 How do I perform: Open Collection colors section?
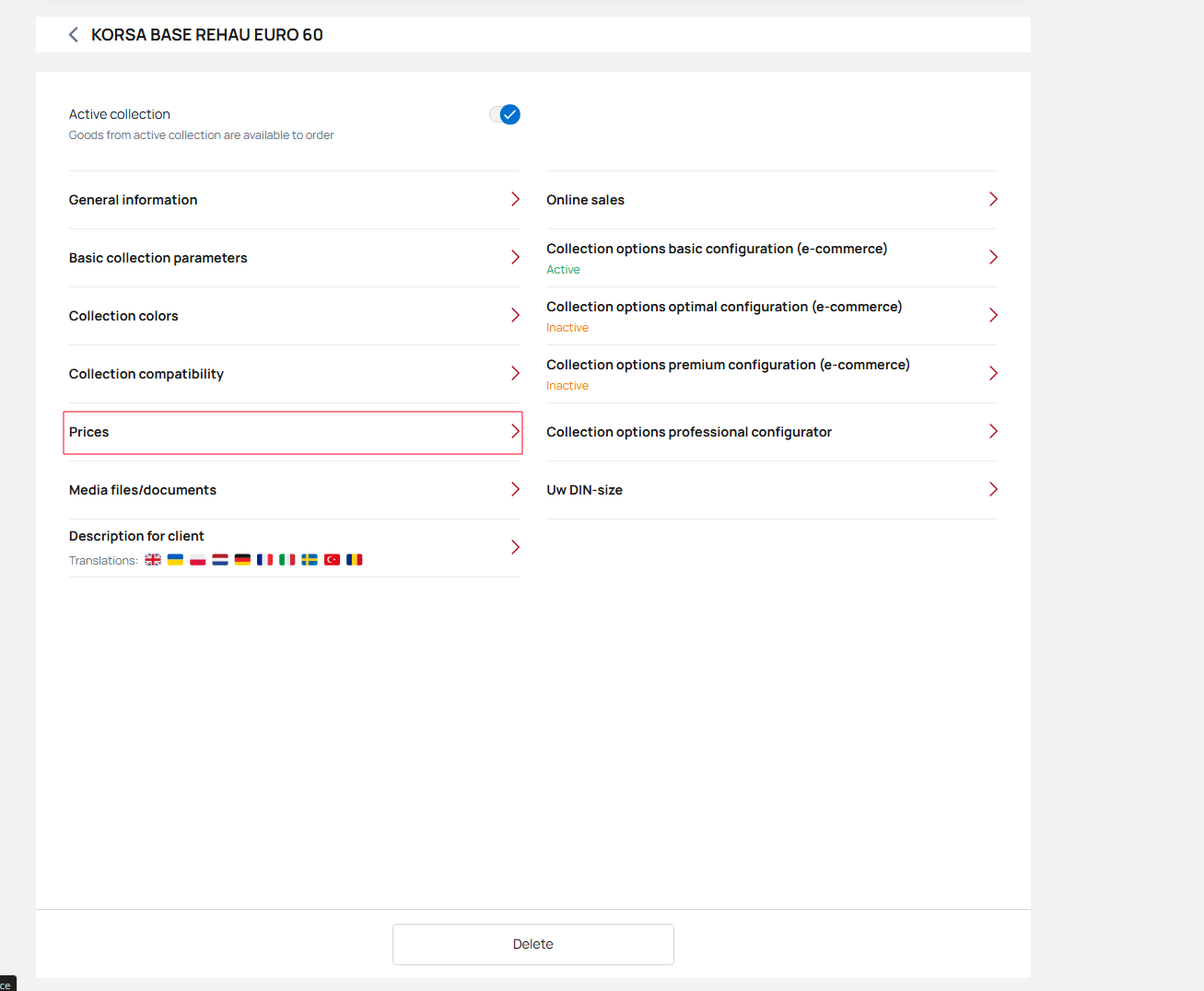294,316
